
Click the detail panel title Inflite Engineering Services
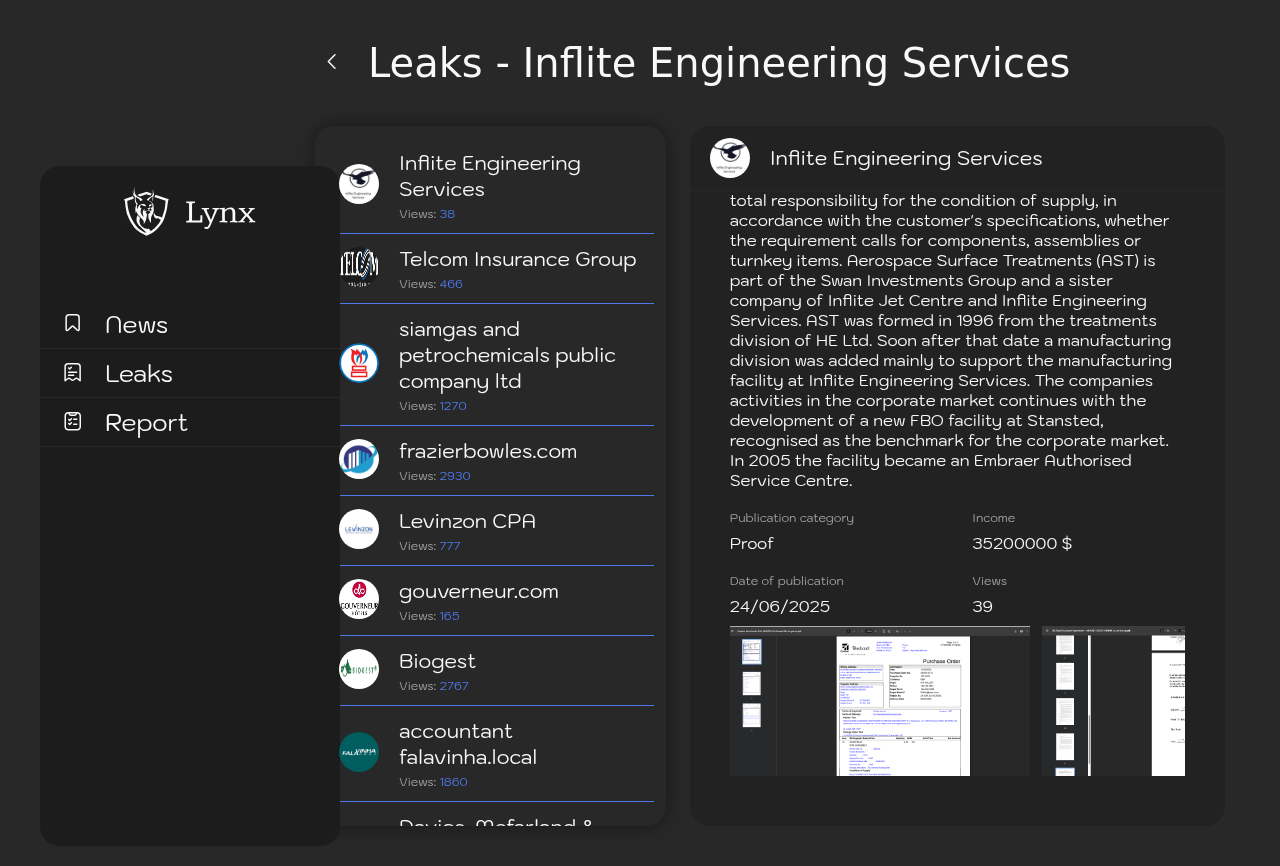point(906,158)
